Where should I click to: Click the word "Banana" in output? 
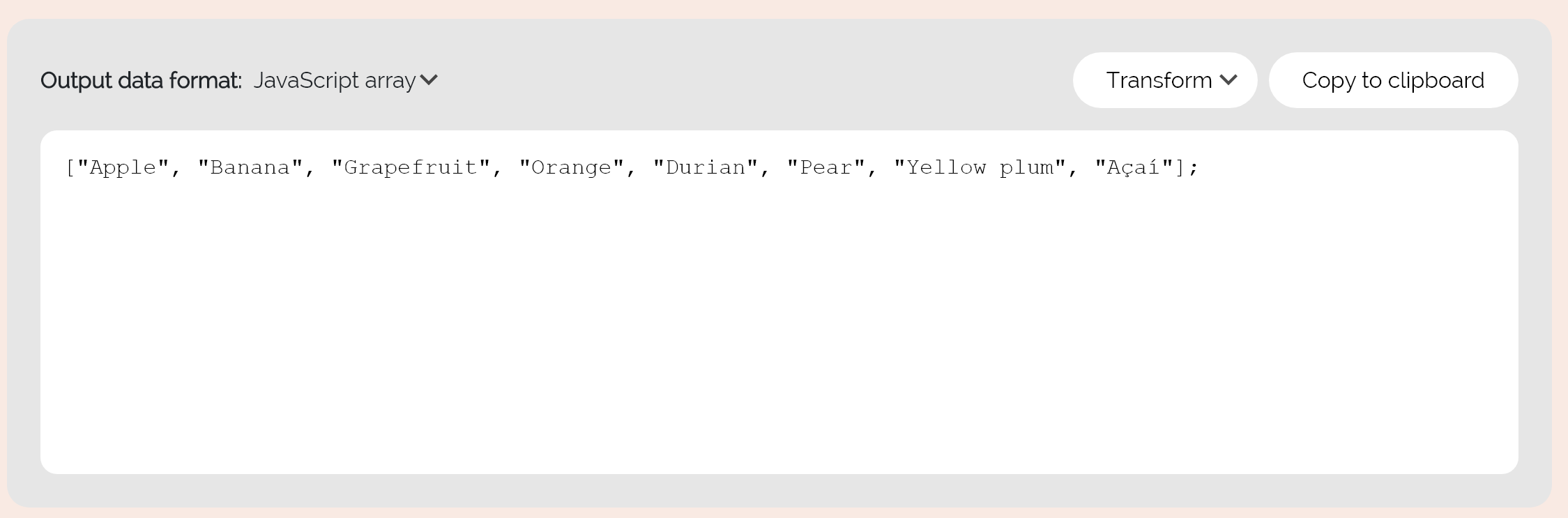[250, 168]
